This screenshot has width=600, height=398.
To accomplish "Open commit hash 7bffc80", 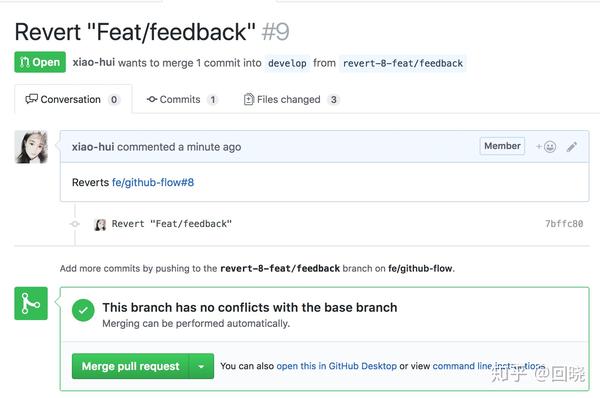I will click(564, 224).
